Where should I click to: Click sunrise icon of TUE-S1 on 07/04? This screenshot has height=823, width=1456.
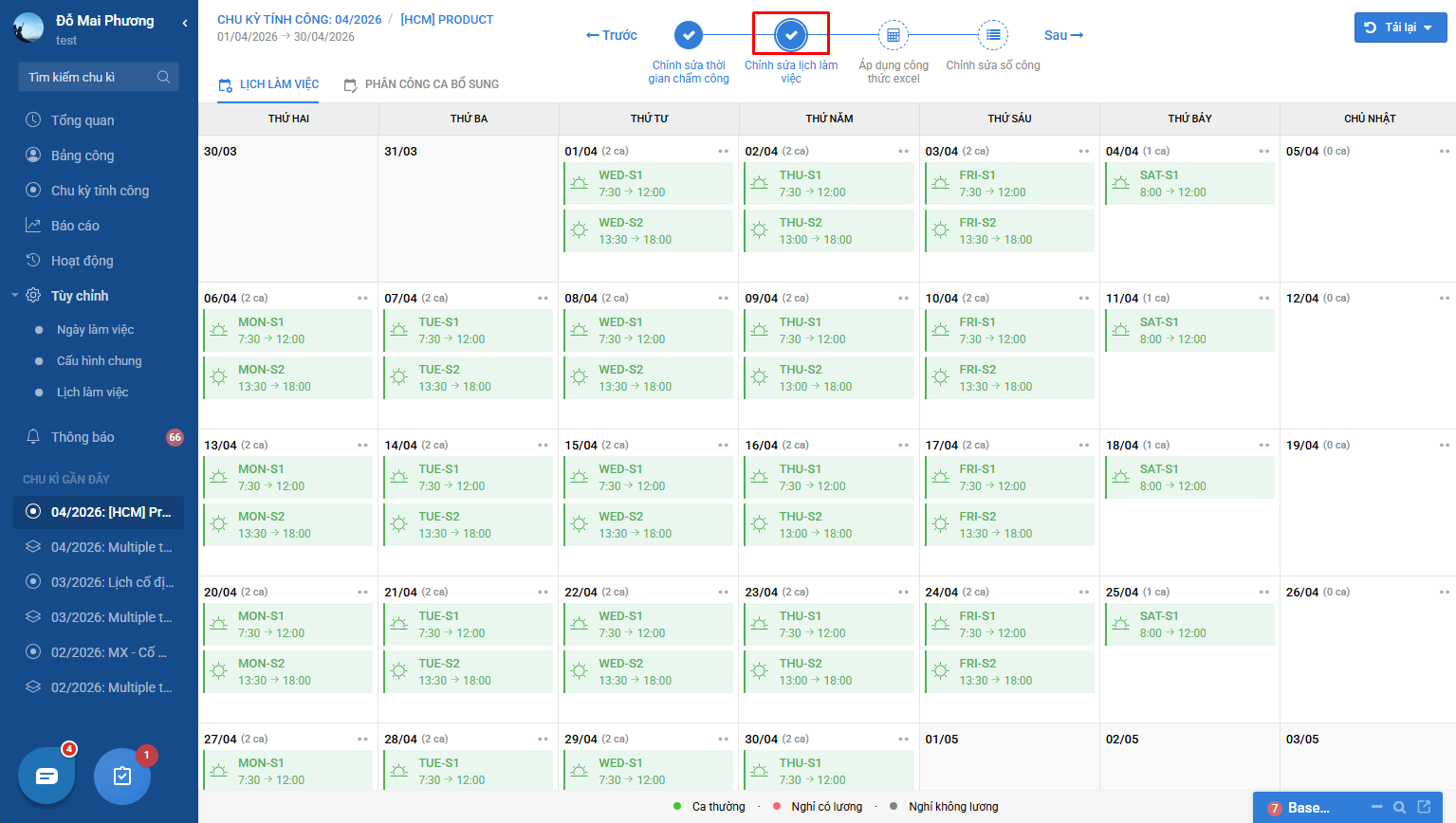[399, 330]
